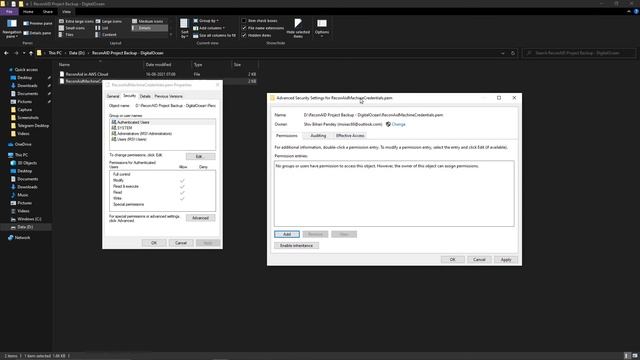Click Add in Advanced Security Settings
This screenshot has width=640, height=360.
[x=287, y=234]
